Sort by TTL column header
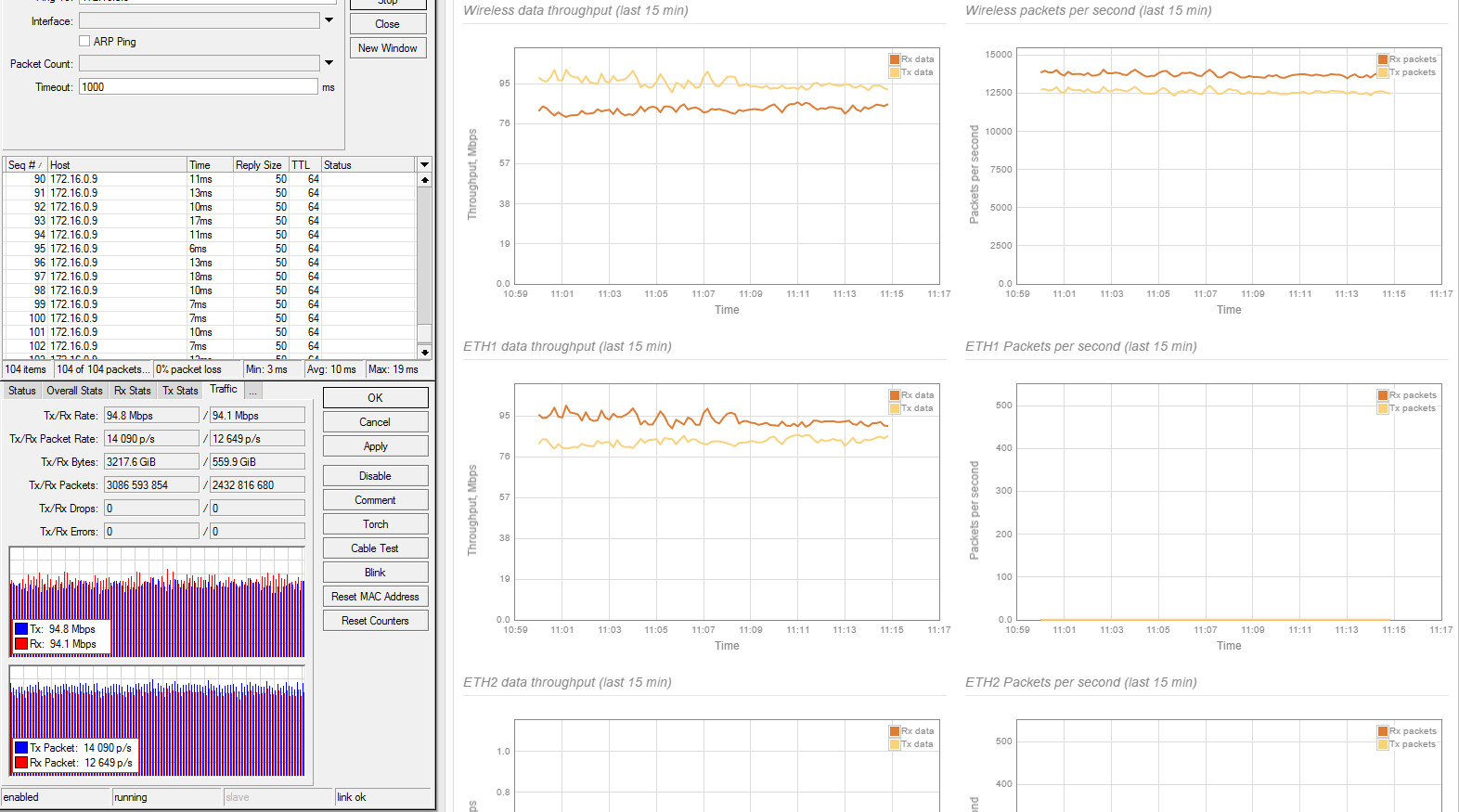This screenshot has height=812, width=1459. click(304, 165)
